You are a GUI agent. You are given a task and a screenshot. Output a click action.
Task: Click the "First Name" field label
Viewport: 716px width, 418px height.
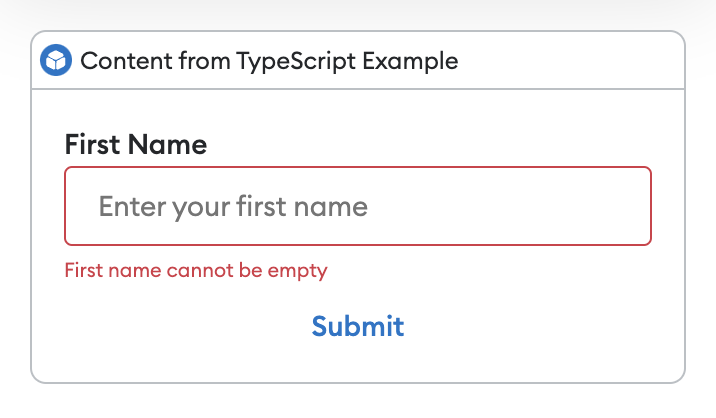click(x=136, y=145)
